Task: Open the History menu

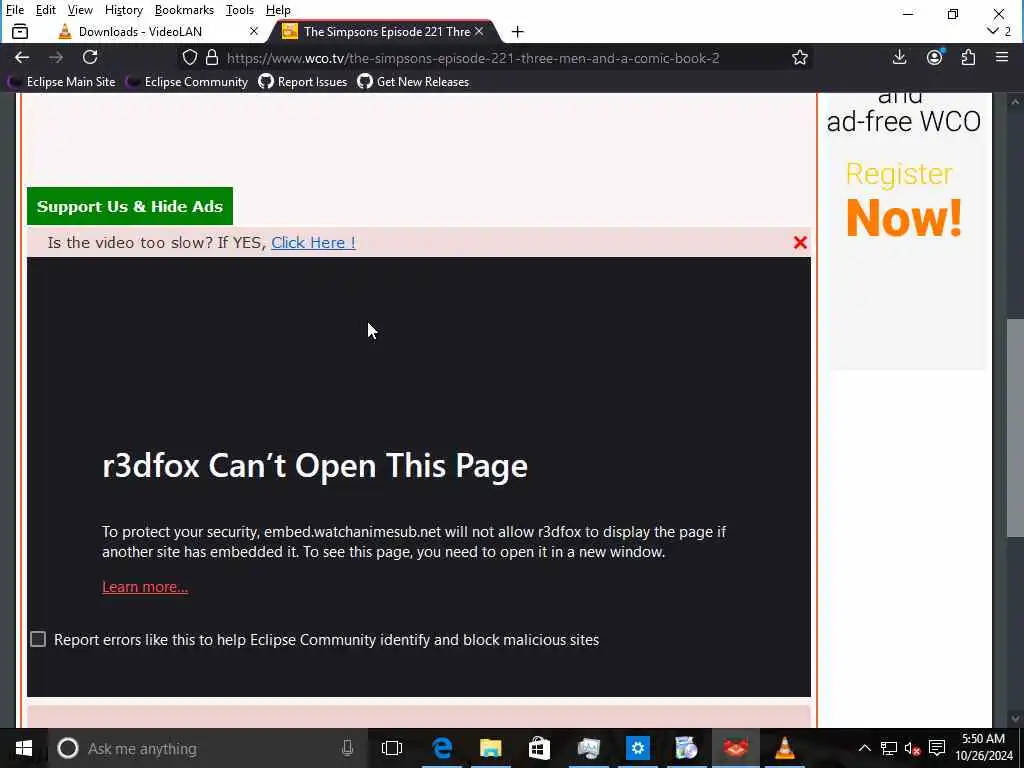Action: [x=123, y=10]
